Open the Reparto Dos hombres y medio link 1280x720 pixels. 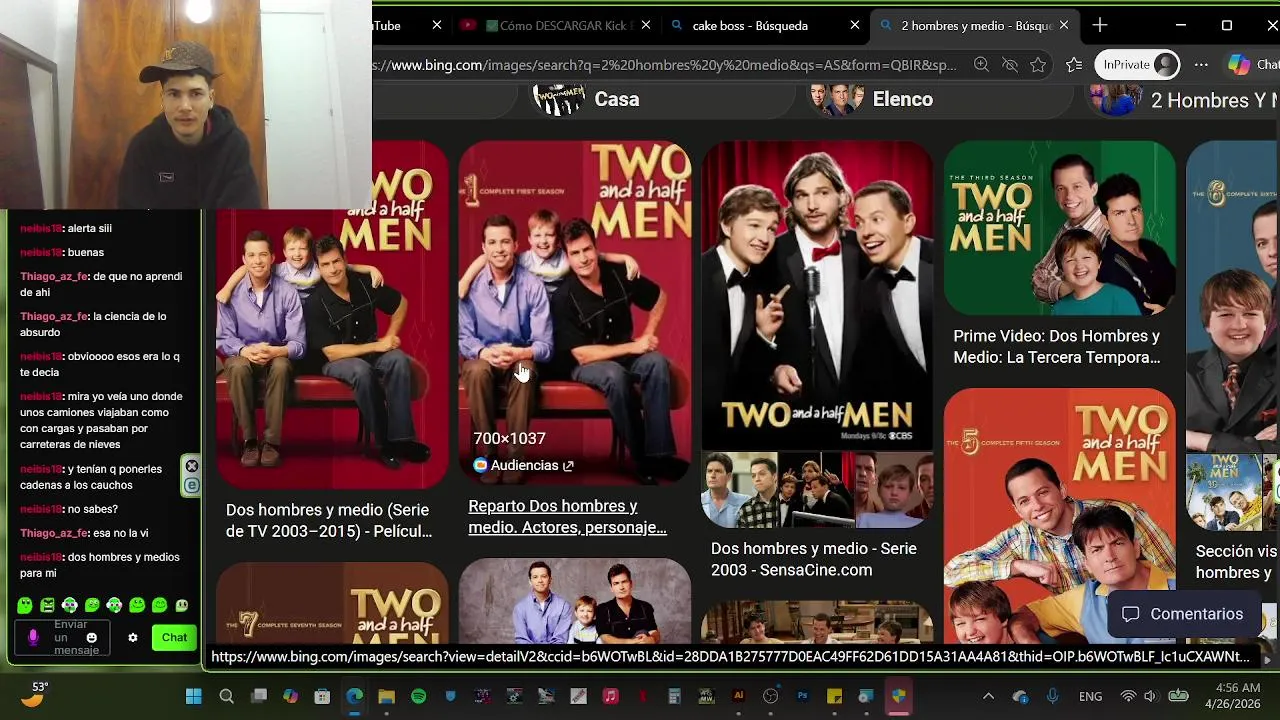point(567,517)
